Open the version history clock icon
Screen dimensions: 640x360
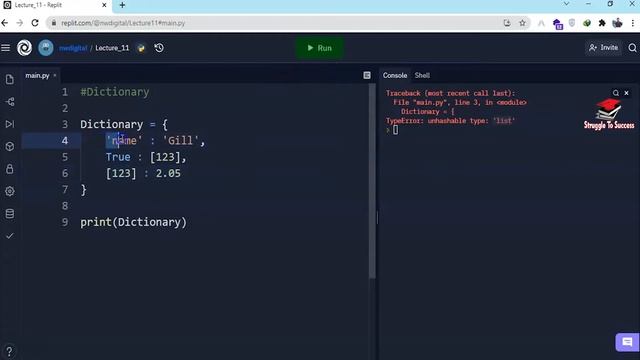pos(159,48)
